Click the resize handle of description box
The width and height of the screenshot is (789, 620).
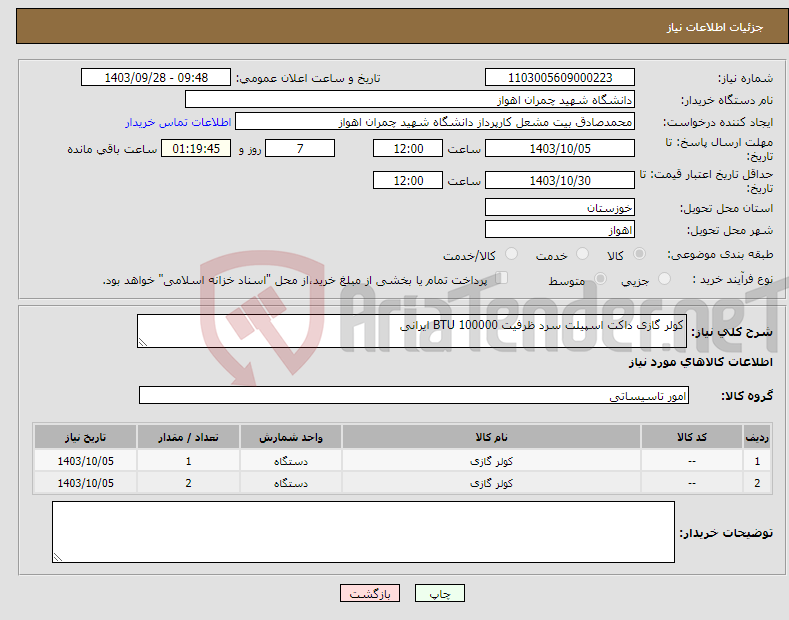click(143, 343)
